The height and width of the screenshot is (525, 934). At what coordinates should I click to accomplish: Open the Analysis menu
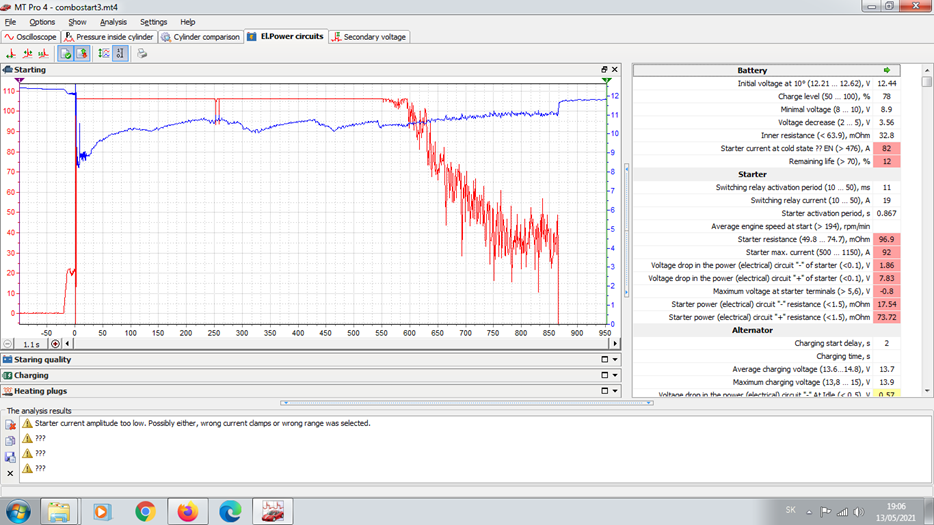[113, 22]
